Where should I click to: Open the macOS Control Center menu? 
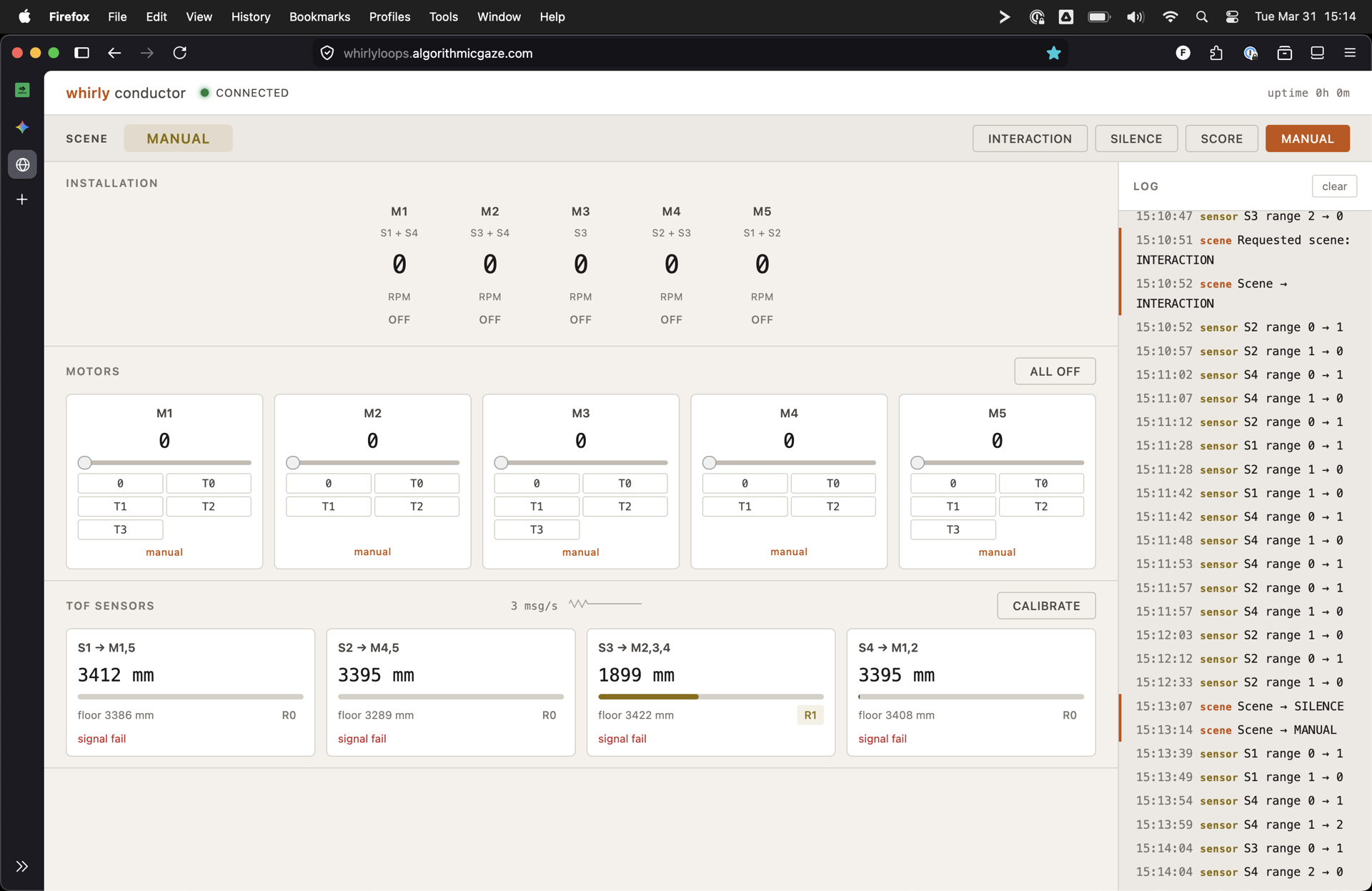coord(1231,16)
